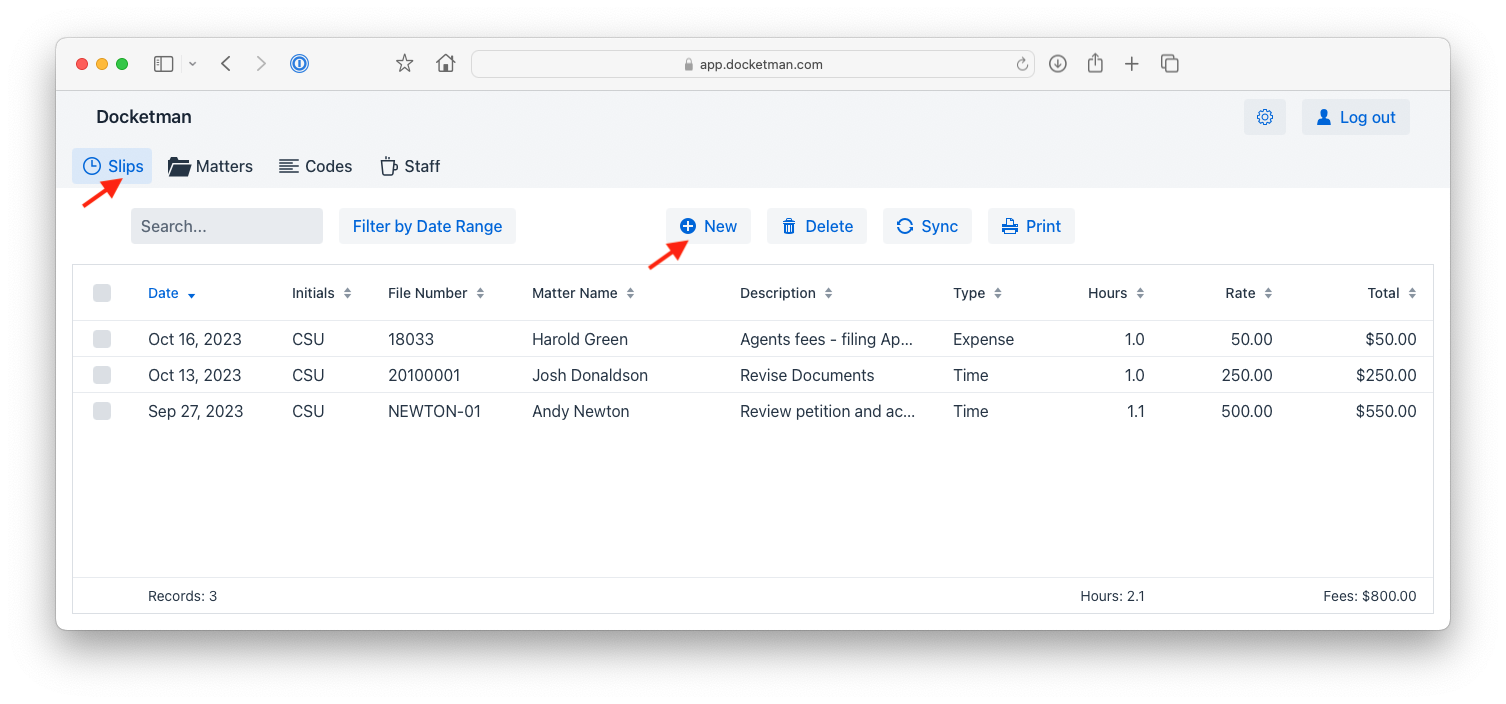Image resolution: width=1506 pixels, height=704 pixels.
Task: Click the Delete button
Action: [x=817, y=226]
